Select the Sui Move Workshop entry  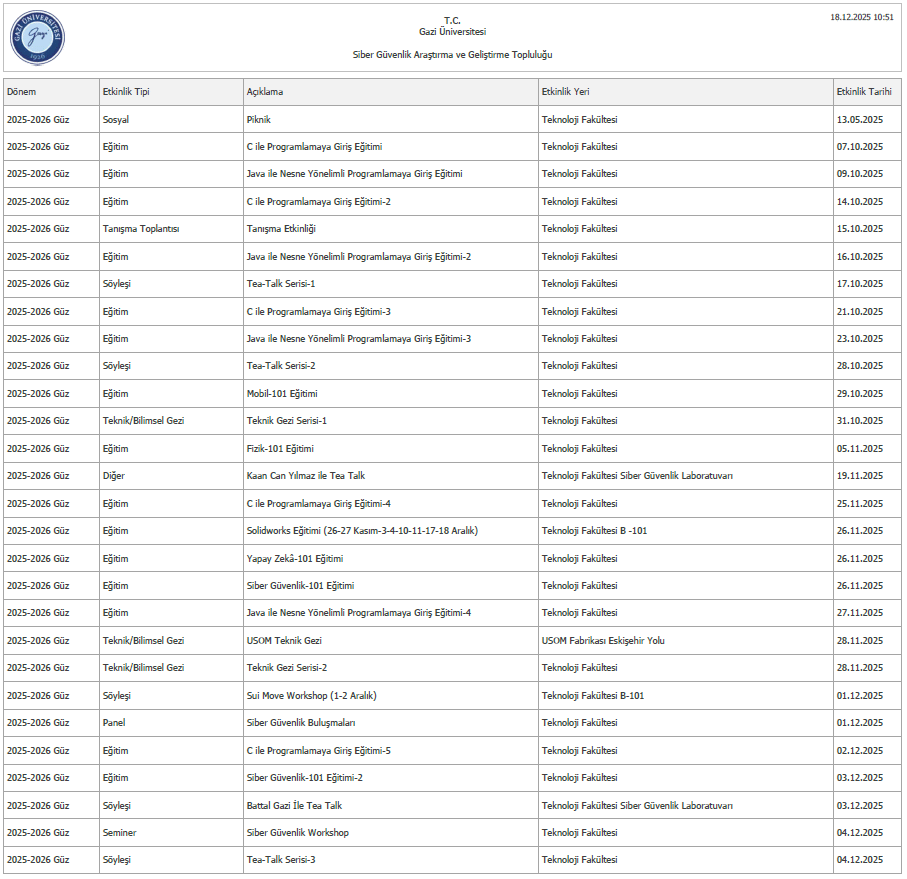pyautogui.click(x=312, y=696)
